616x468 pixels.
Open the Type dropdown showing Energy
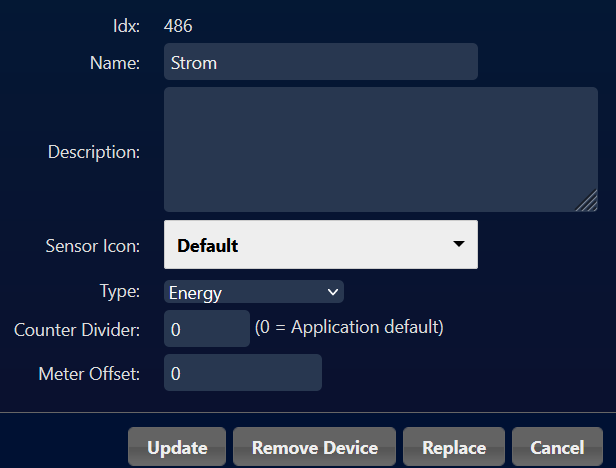coord(254,292)
